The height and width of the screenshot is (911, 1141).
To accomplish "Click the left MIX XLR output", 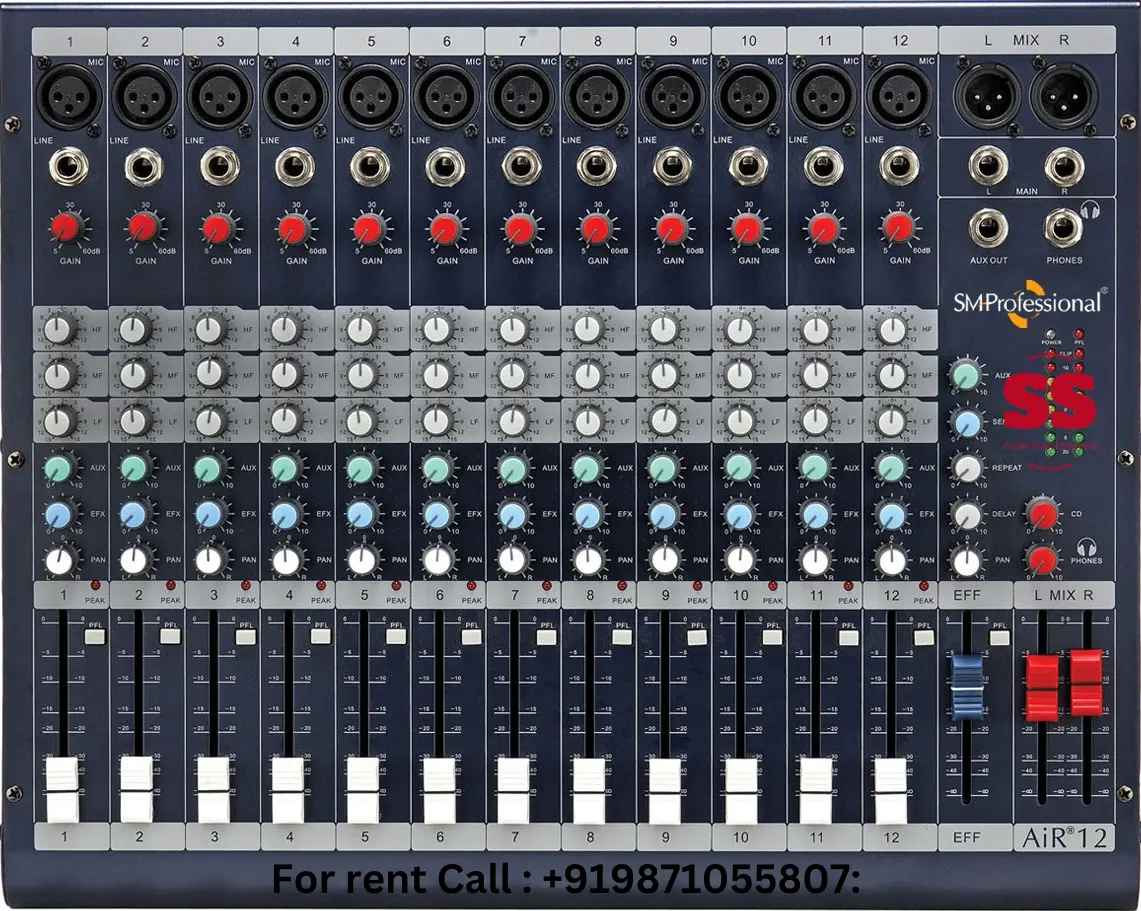I will (985, 95).
